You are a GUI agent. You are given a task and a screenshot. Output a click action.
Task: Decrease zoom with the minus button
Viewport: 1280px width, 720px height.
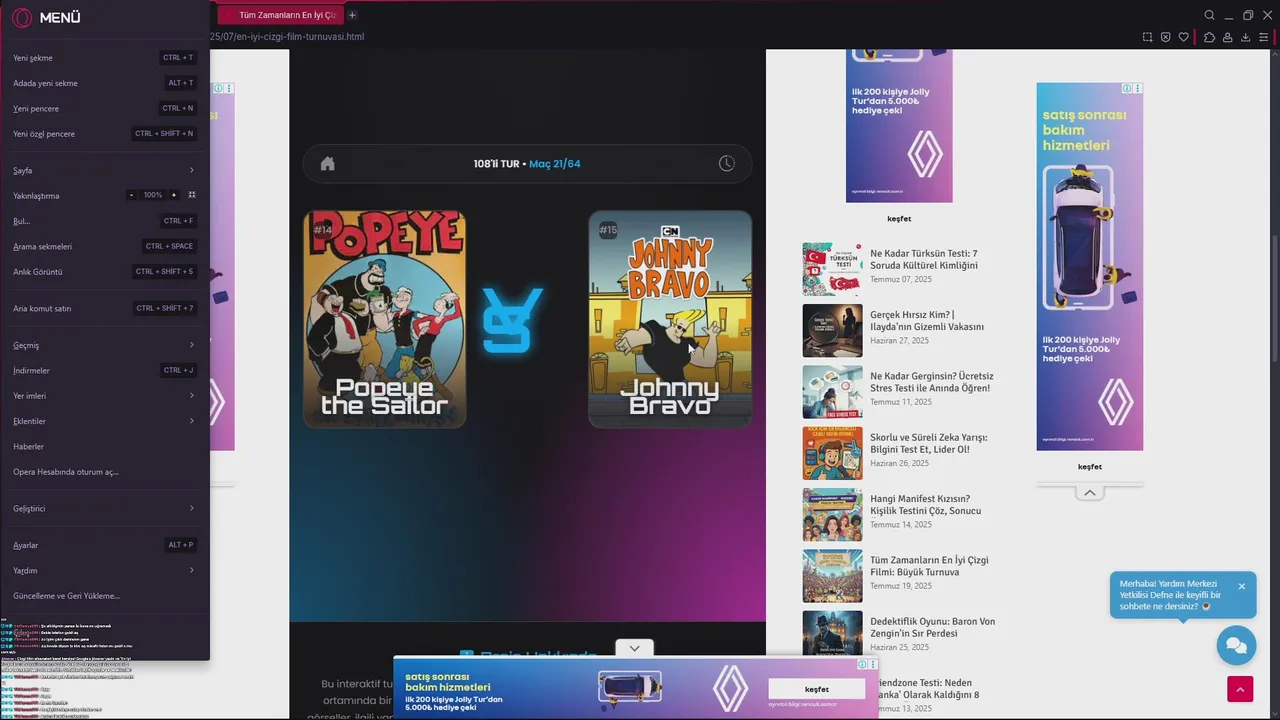point(131,195)
